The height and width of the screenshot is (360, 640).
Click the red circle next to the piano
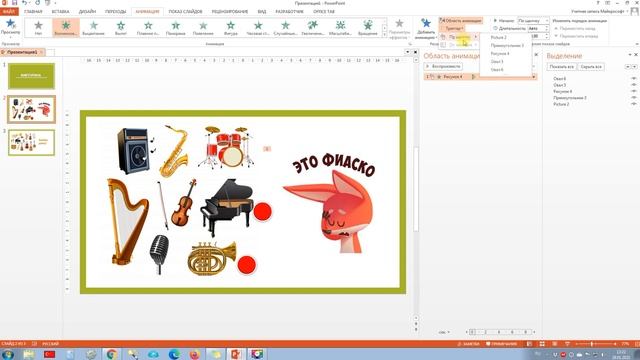262,211
